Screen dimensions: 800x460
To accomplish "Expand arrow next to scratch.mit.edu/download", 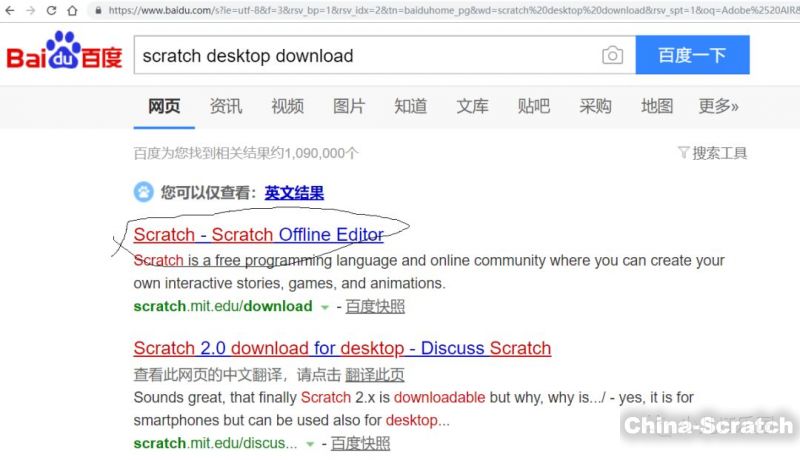I will [324, 307].
